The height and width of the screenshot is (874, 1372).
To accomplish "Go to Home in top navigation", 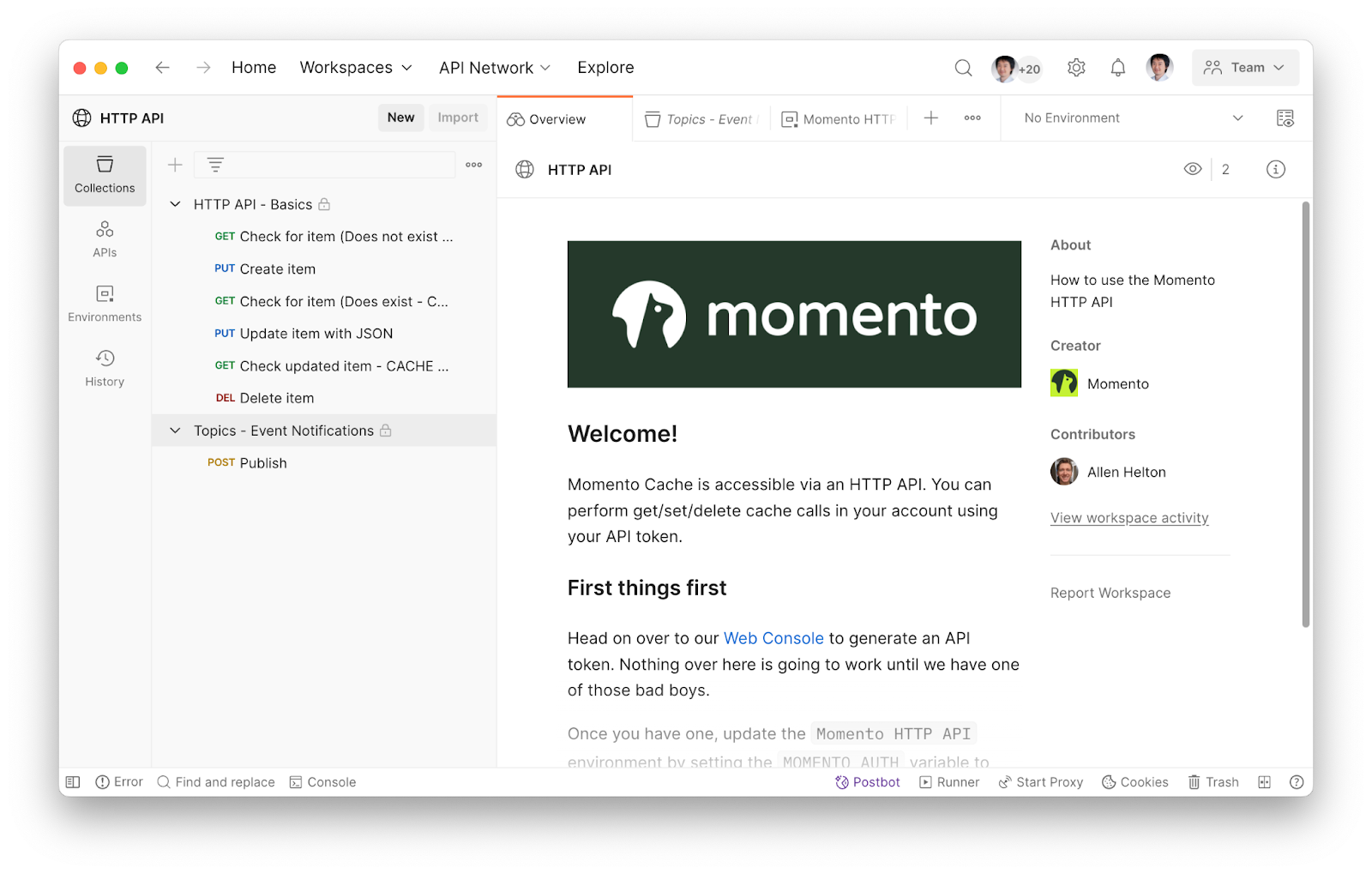I will click(254, 68).
